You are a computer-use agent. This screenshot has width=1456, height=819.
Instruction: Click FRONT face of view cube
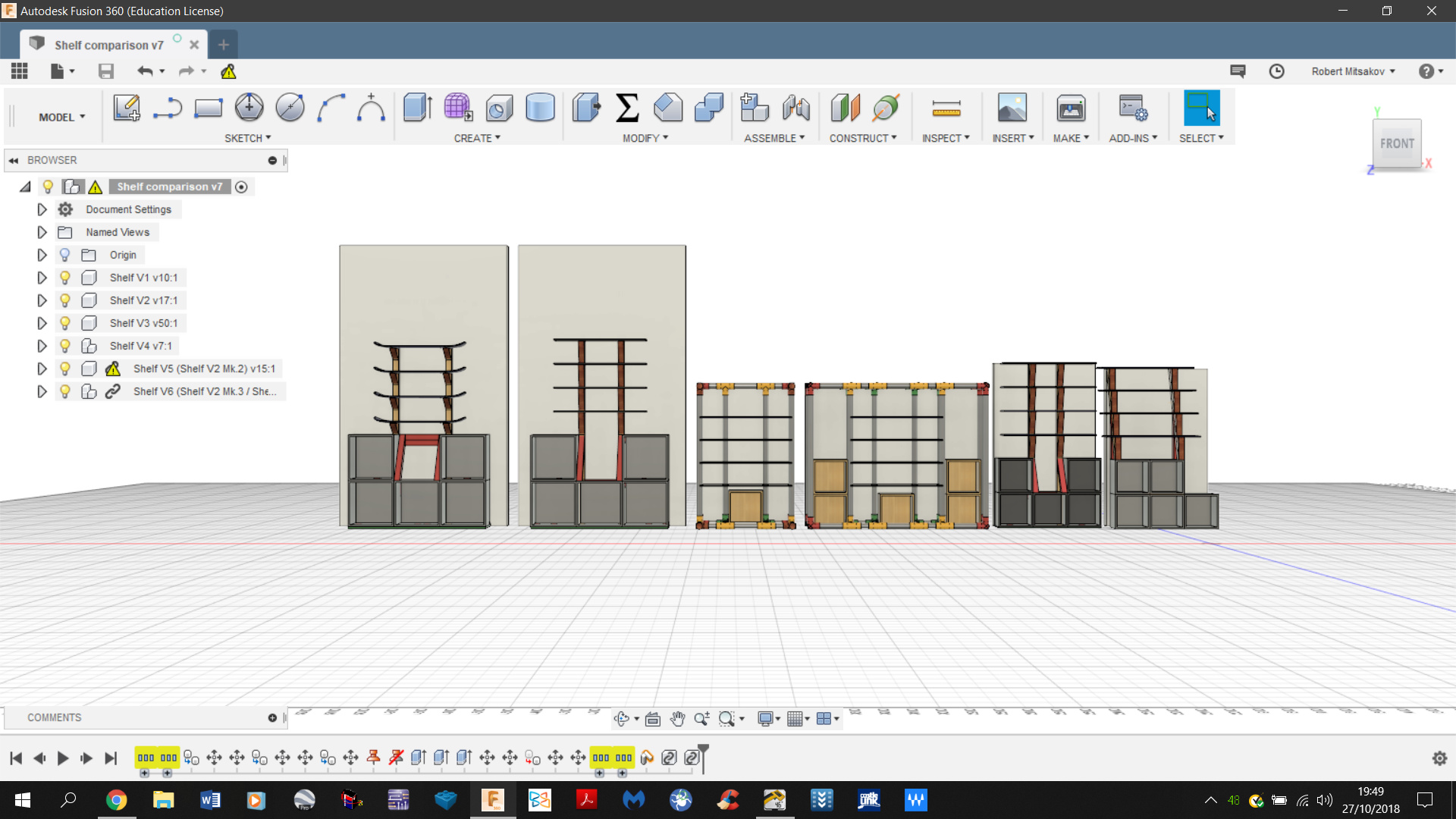click(1397, 143)
